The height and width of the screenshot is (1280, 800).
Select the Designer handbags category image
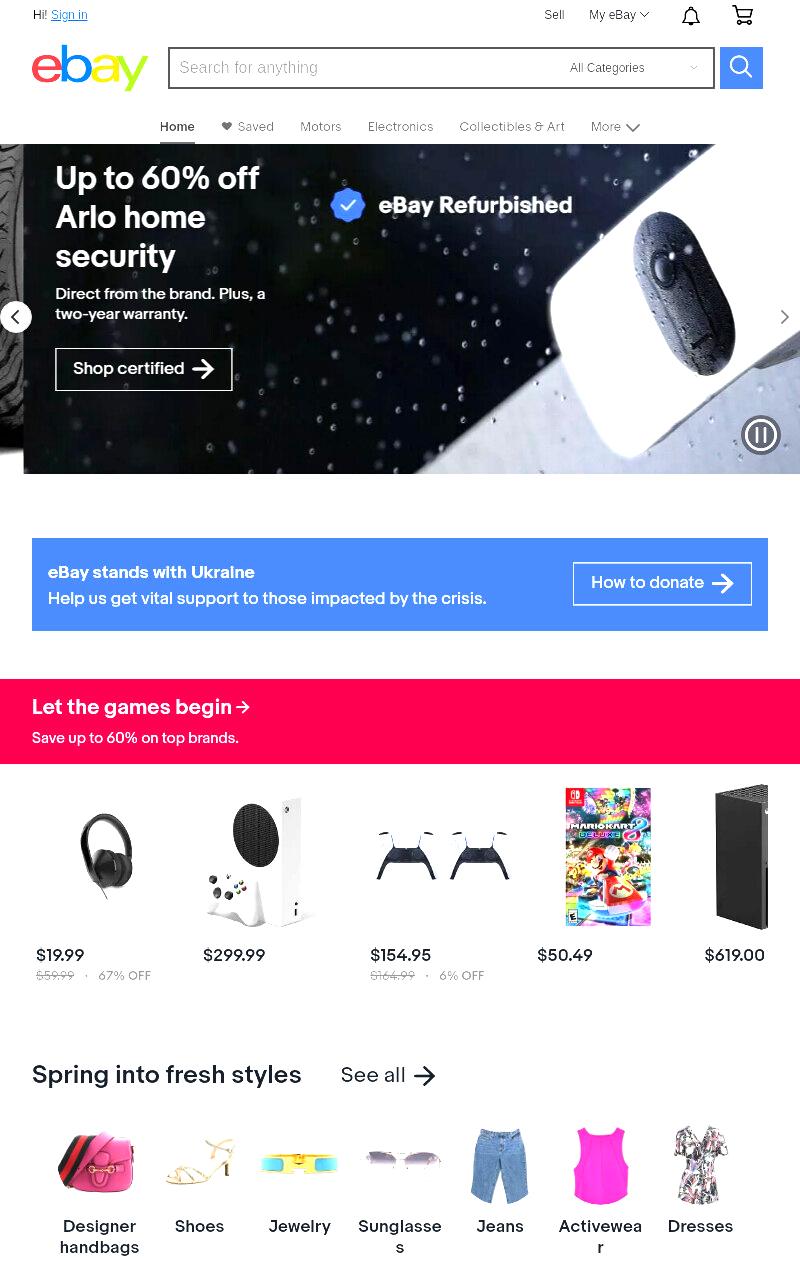tap(97, 1163)
